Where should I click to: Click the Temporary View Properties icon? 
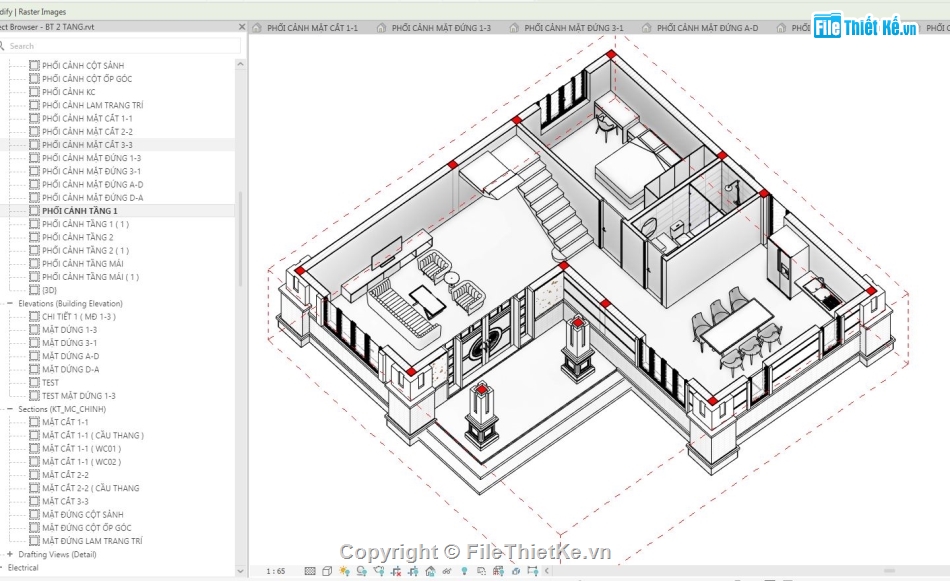point(481,571)
